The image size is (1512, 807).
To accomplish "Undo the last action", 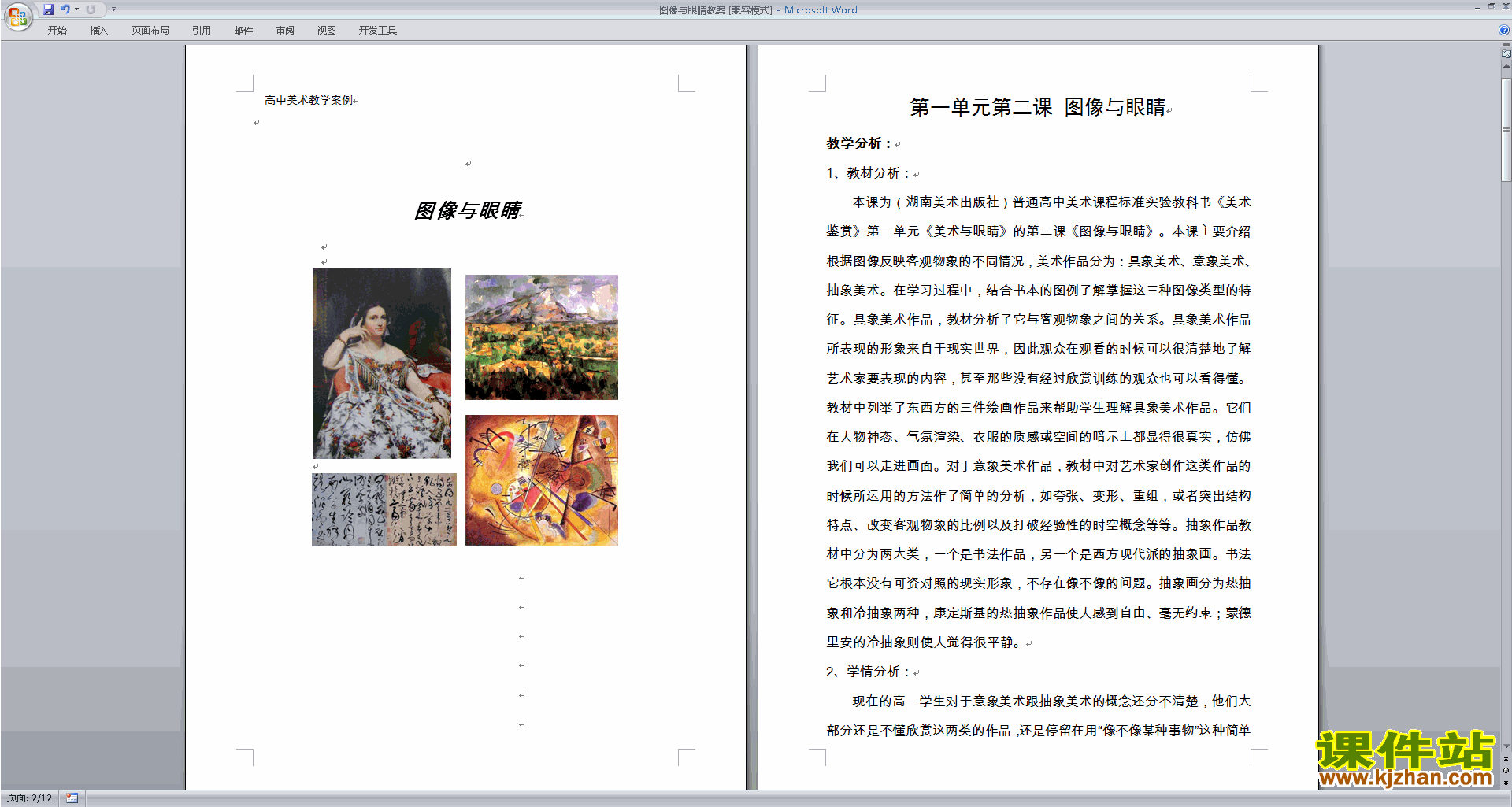I will tap(65, 9).
